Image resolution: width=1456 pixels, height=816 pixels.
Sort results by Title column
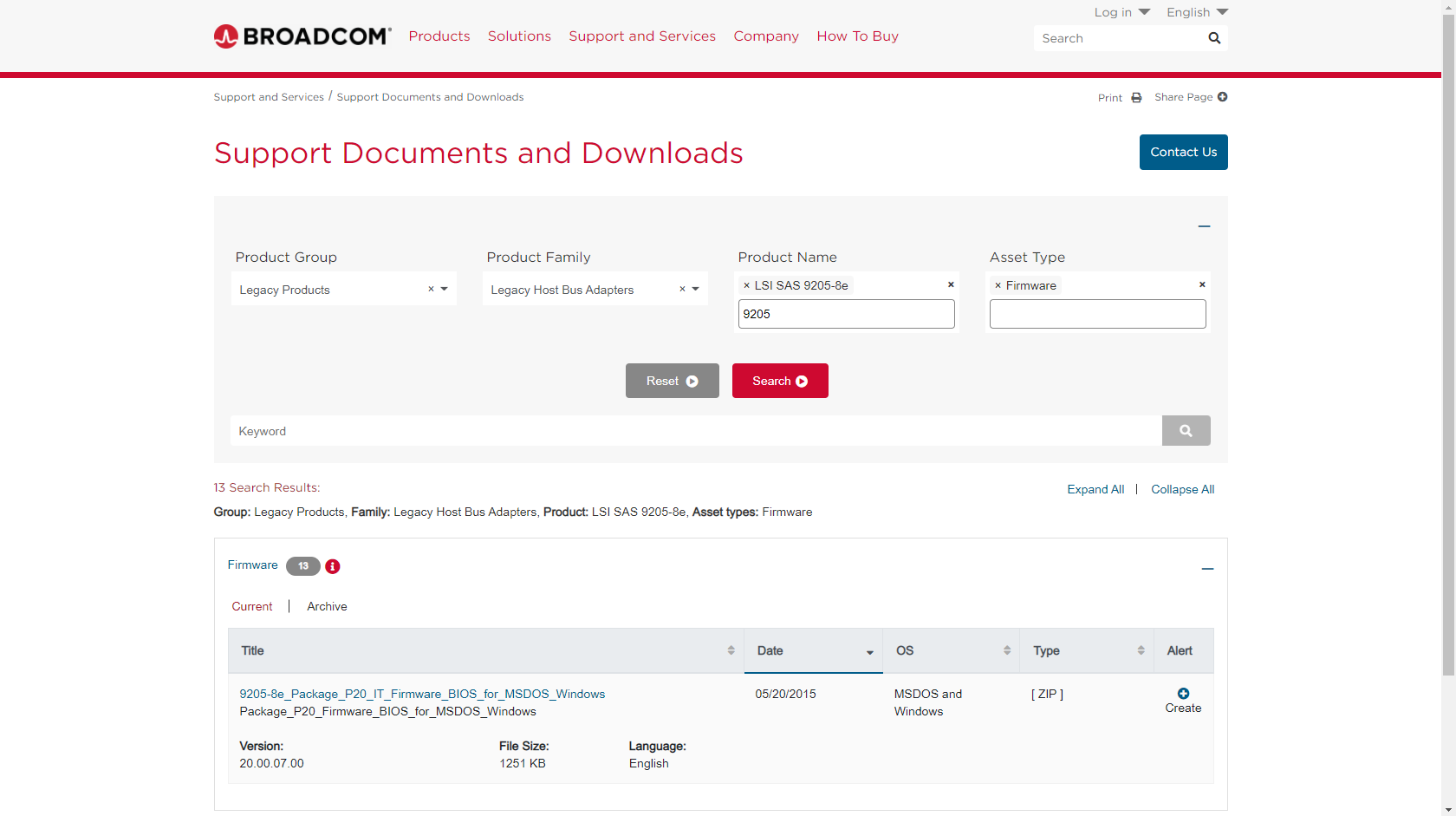click(485, 650)
